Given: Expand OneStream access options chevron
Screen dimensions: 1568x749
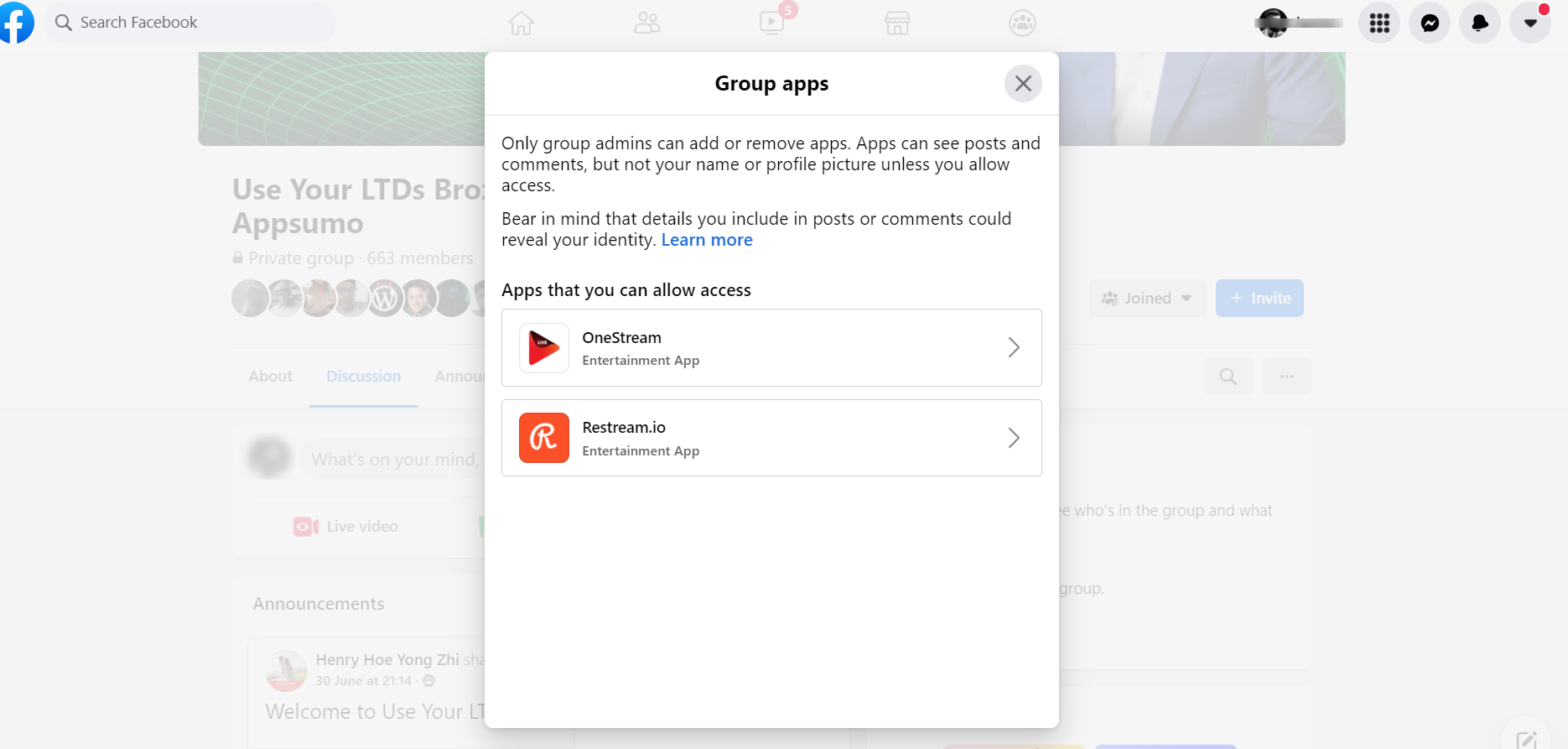Looking at the screenshot, I should coord(1014,347).
